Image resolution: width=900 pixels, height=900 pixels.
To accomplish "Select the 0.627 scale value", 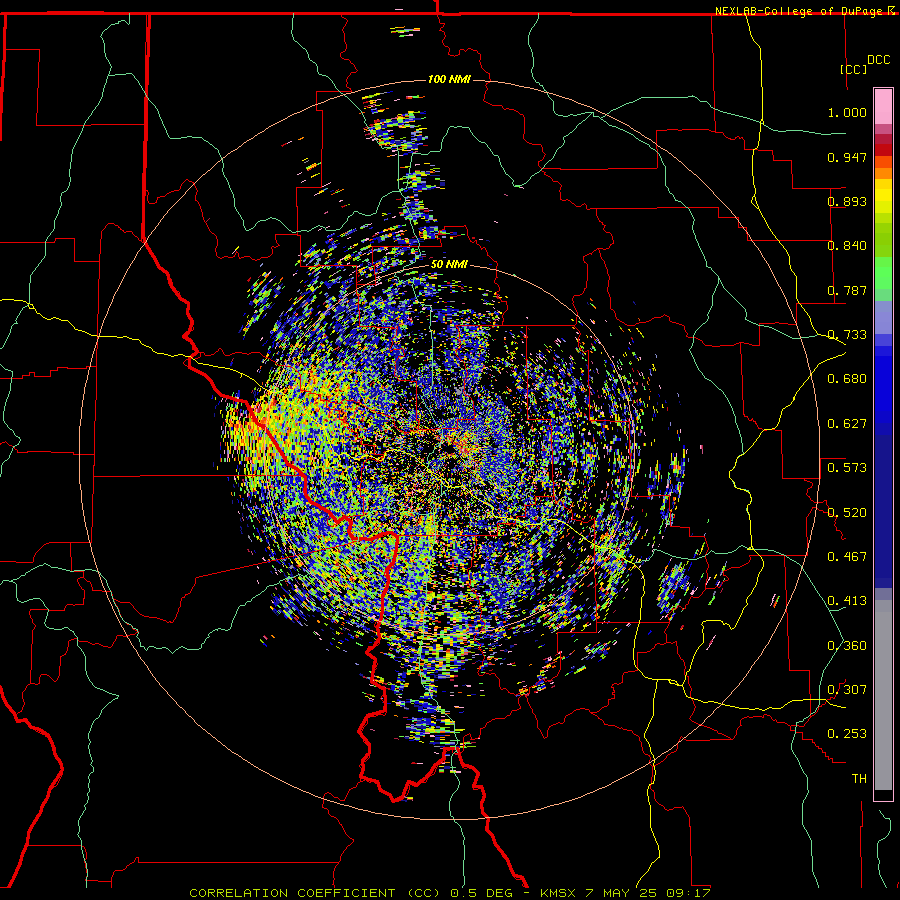I will point(847,424).
